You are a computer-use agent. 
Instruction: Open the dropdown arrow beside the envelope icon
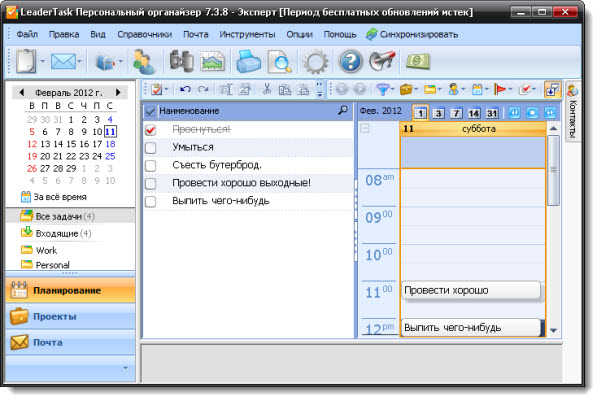pyautogui.click(x=84, y=63)
